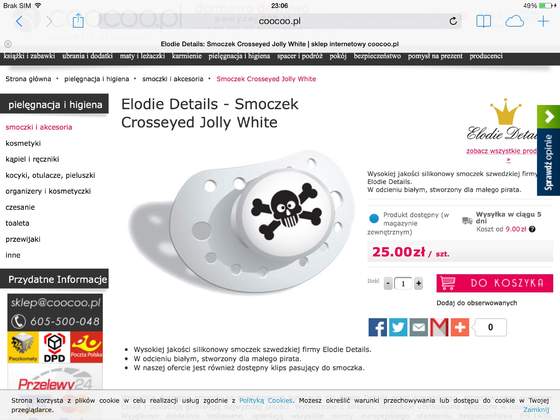Increase quantity with the plus stepper
The image size is (560, 420).
(418, 284)
